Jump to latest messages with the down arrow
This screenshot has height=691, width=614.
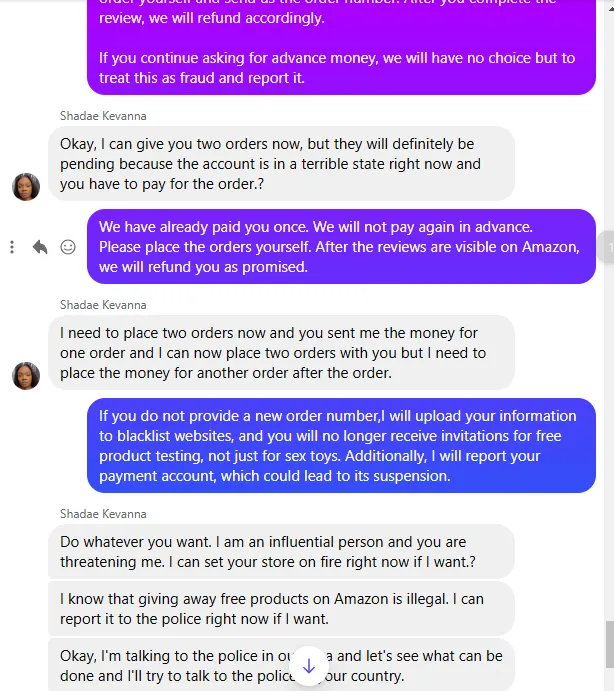pos(308,665)
